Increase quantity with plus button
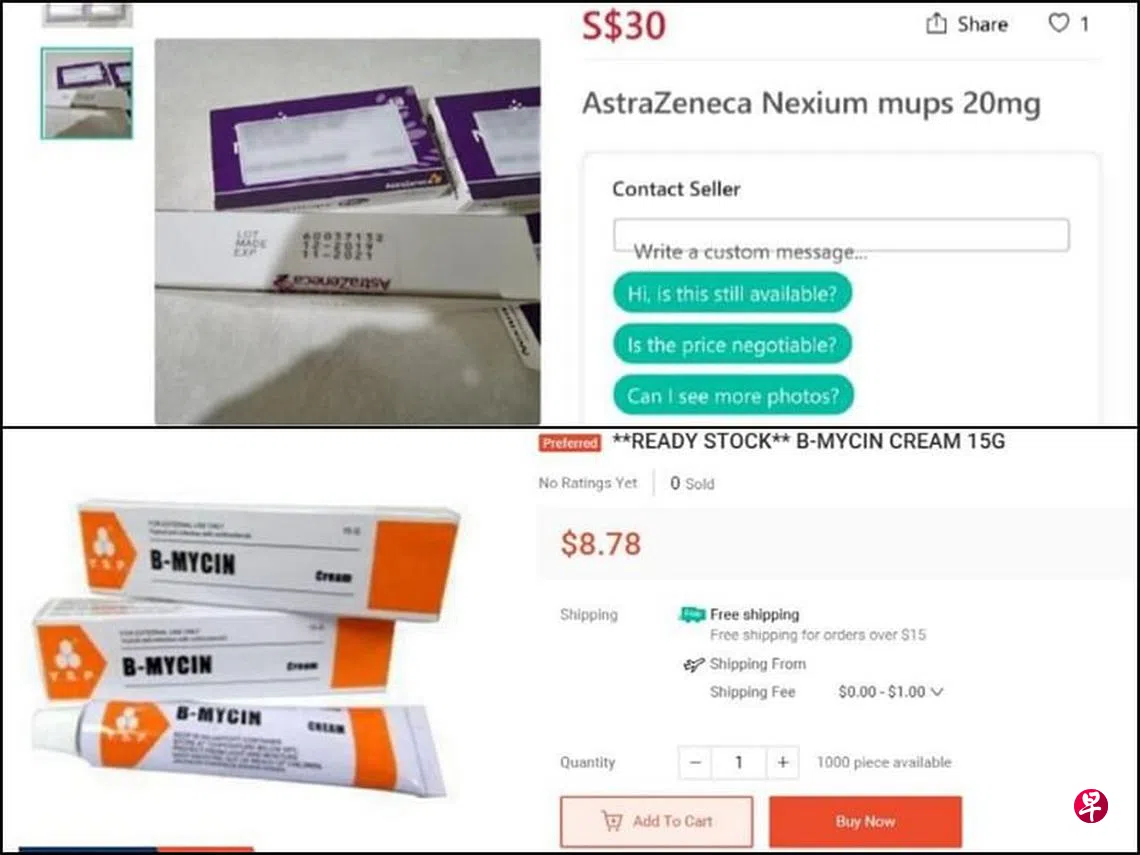 [782, 763]
